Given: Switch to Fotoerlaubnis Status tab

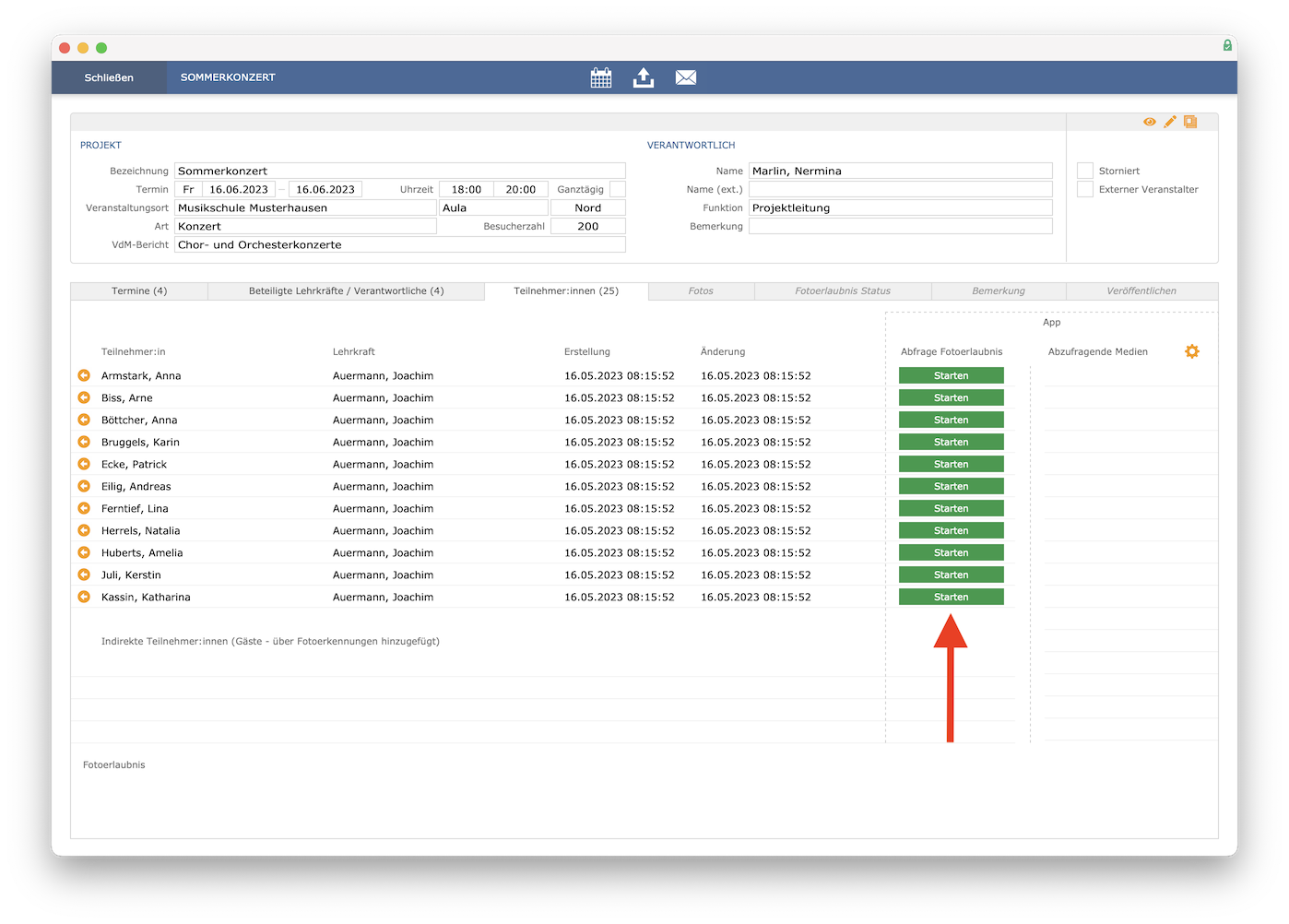Looking at the screenshot, I should [x=843, y=291].
